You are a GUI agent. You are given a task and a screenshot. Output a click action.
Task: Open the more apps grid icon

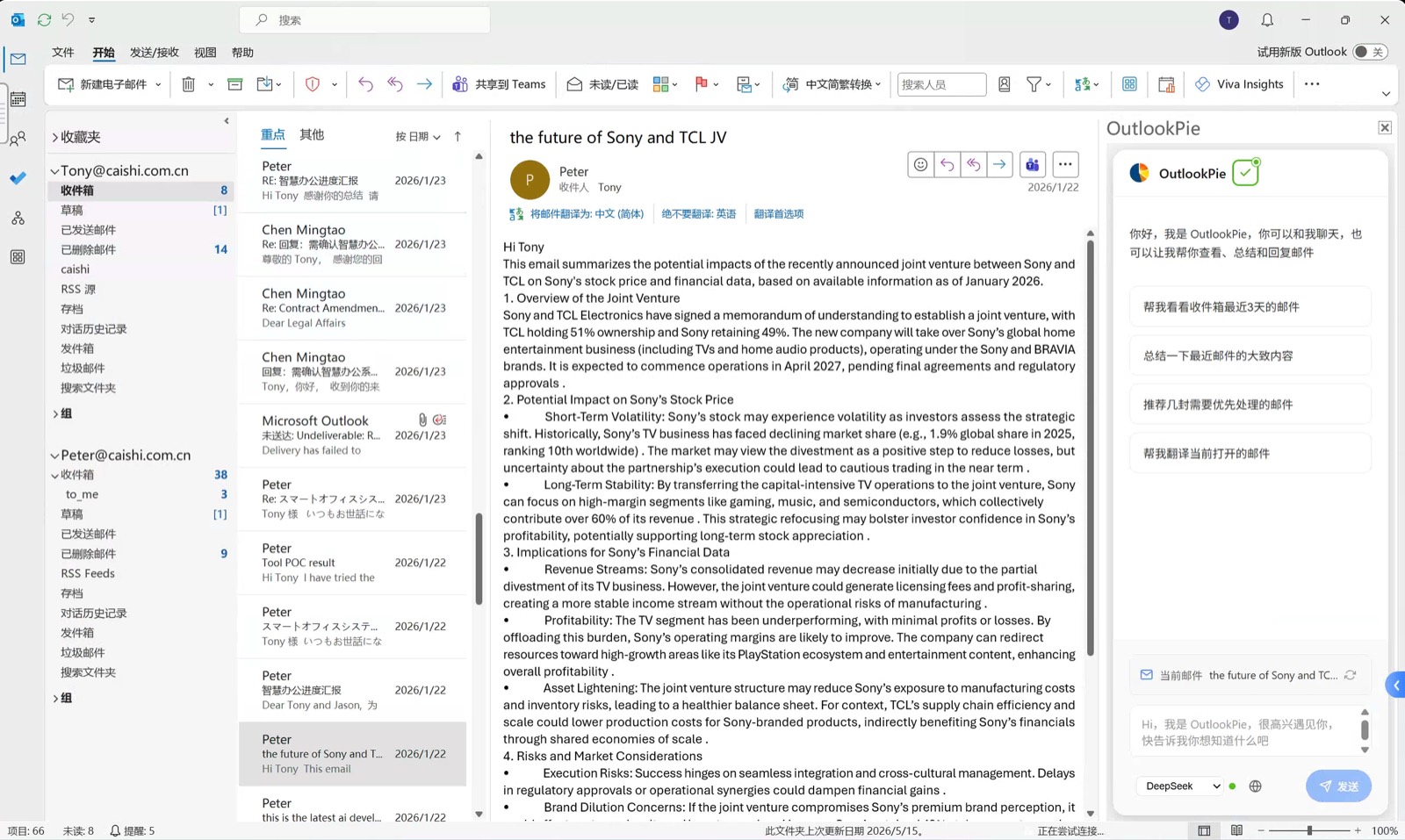[18, 257]
